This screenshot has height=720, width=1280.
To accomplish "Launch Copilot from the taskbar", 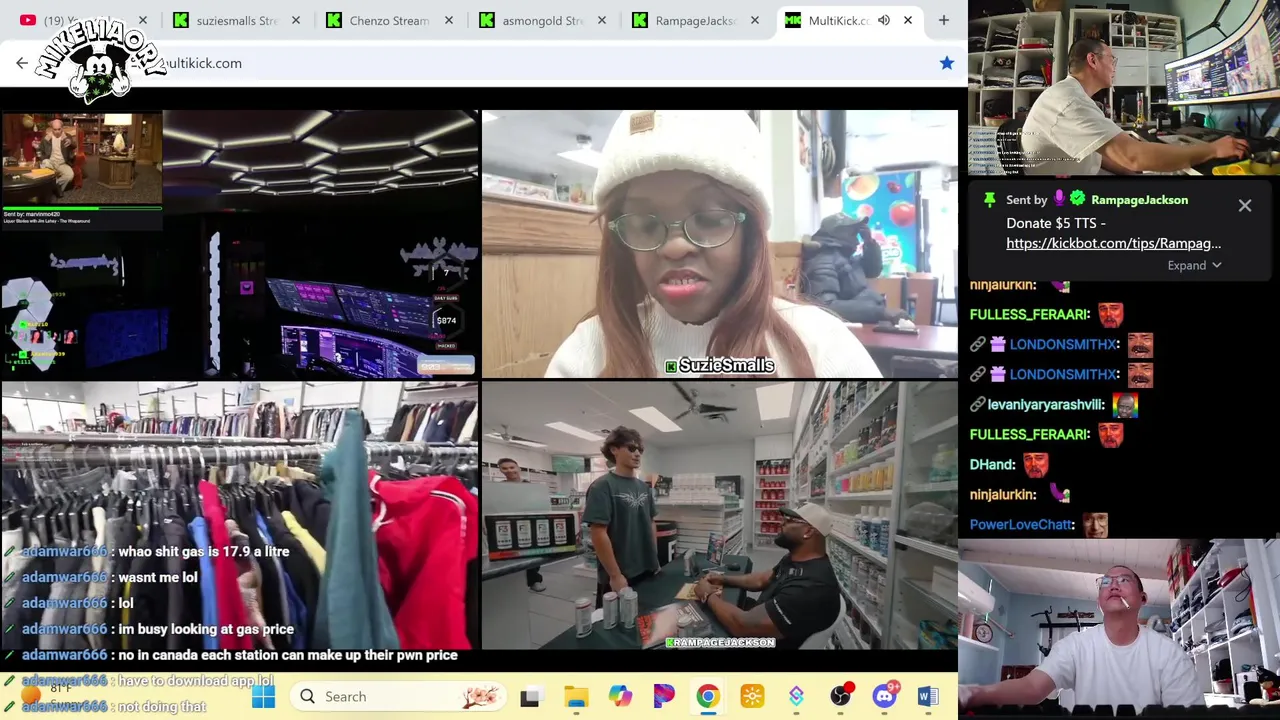I will 620,696.
